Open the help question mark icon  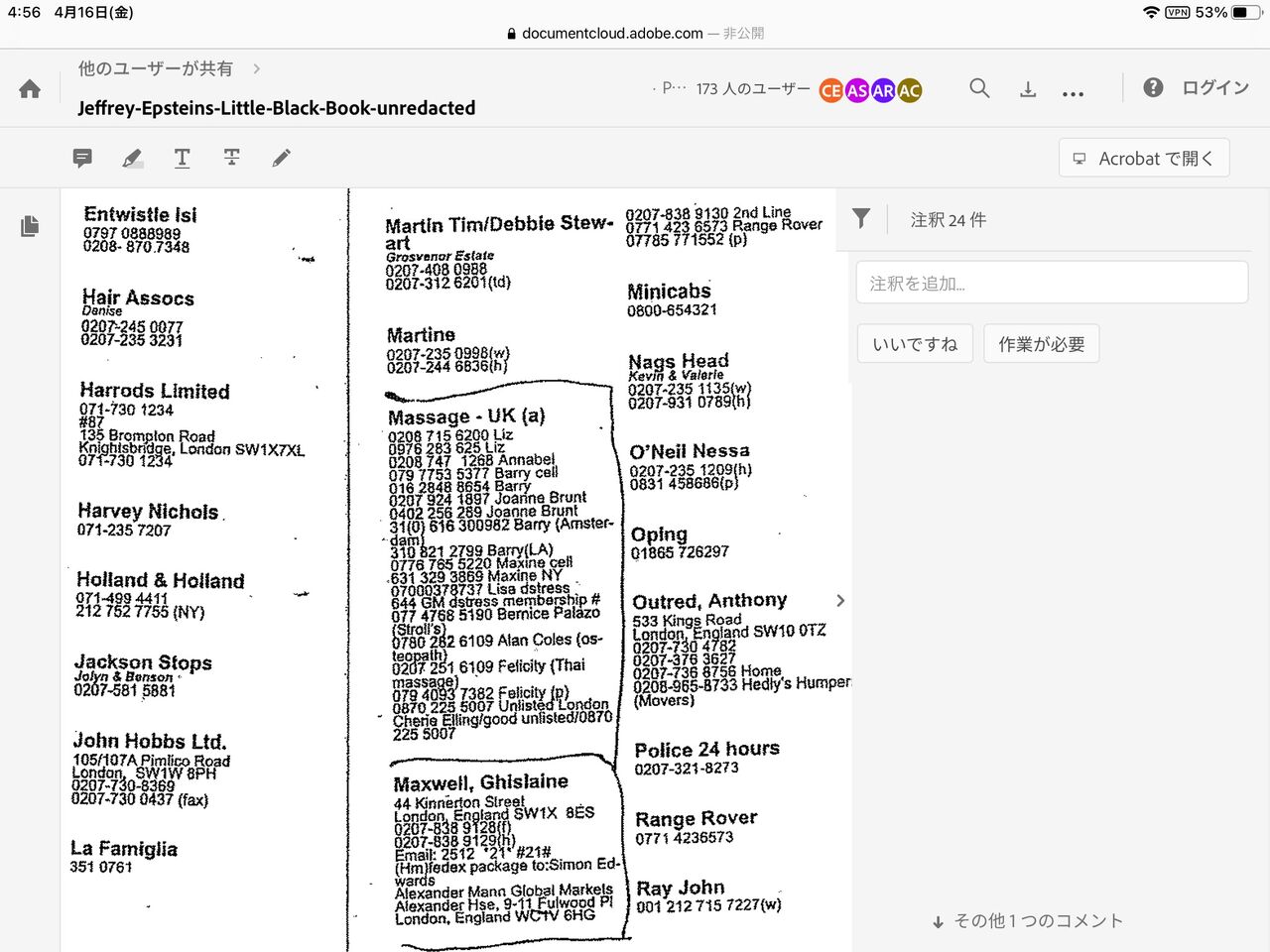tap(1153, 87)
